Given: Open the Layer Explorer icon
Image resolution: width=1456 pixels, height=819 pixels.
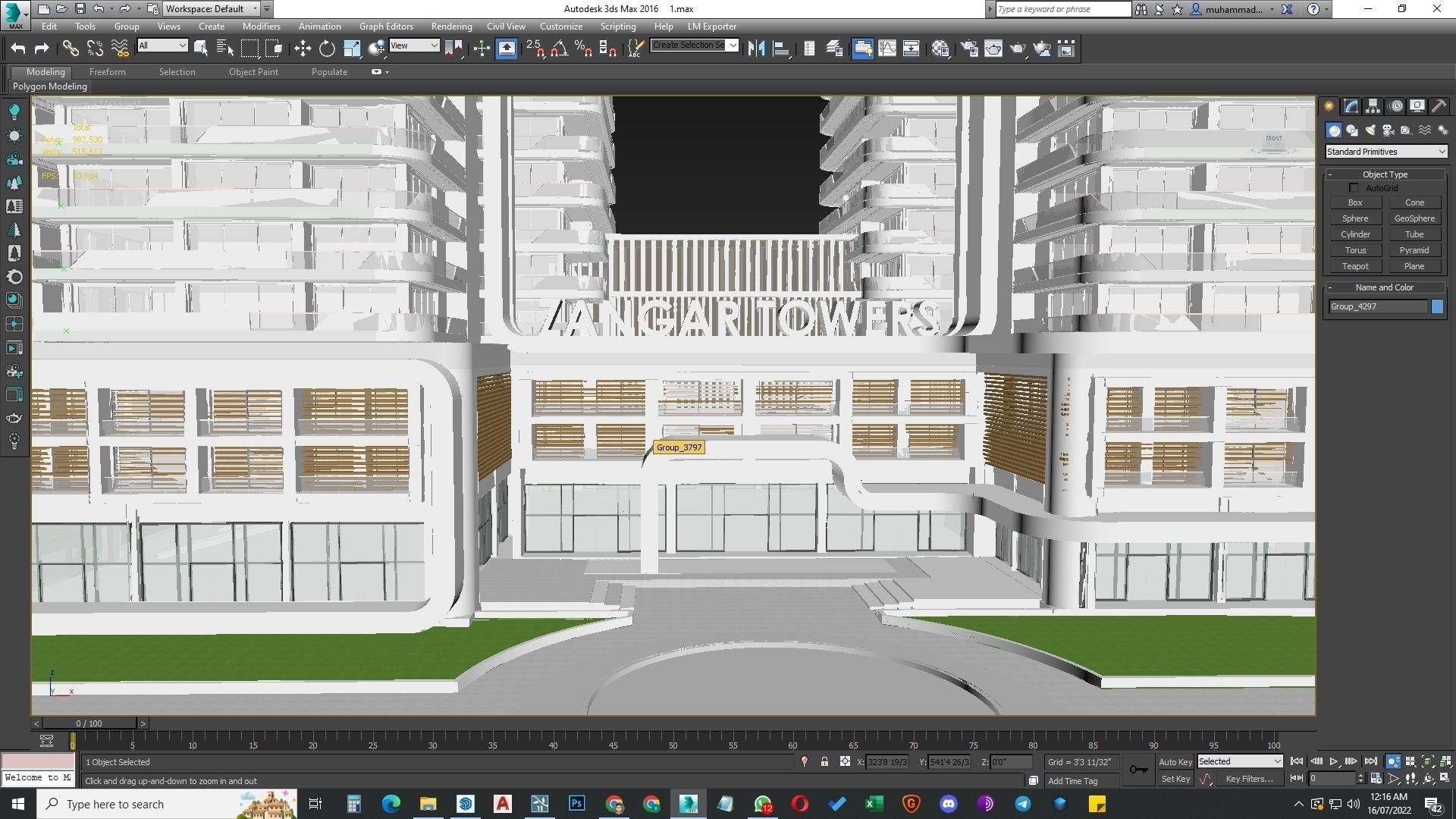Looking at the screenshot, I should (834, 49).
